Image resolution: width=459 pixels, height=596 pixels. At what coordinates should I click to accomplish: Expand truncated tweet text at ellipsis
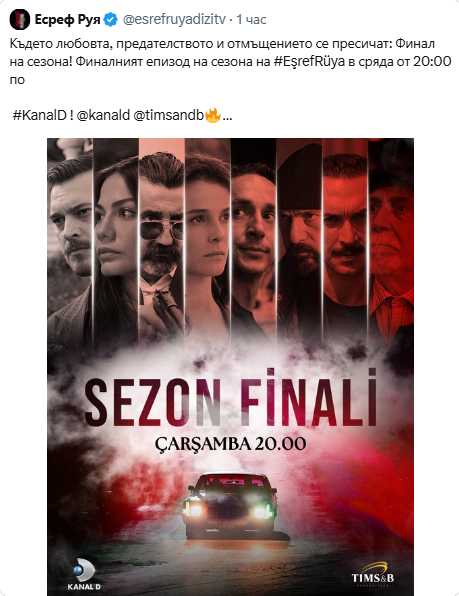point(227,116)
